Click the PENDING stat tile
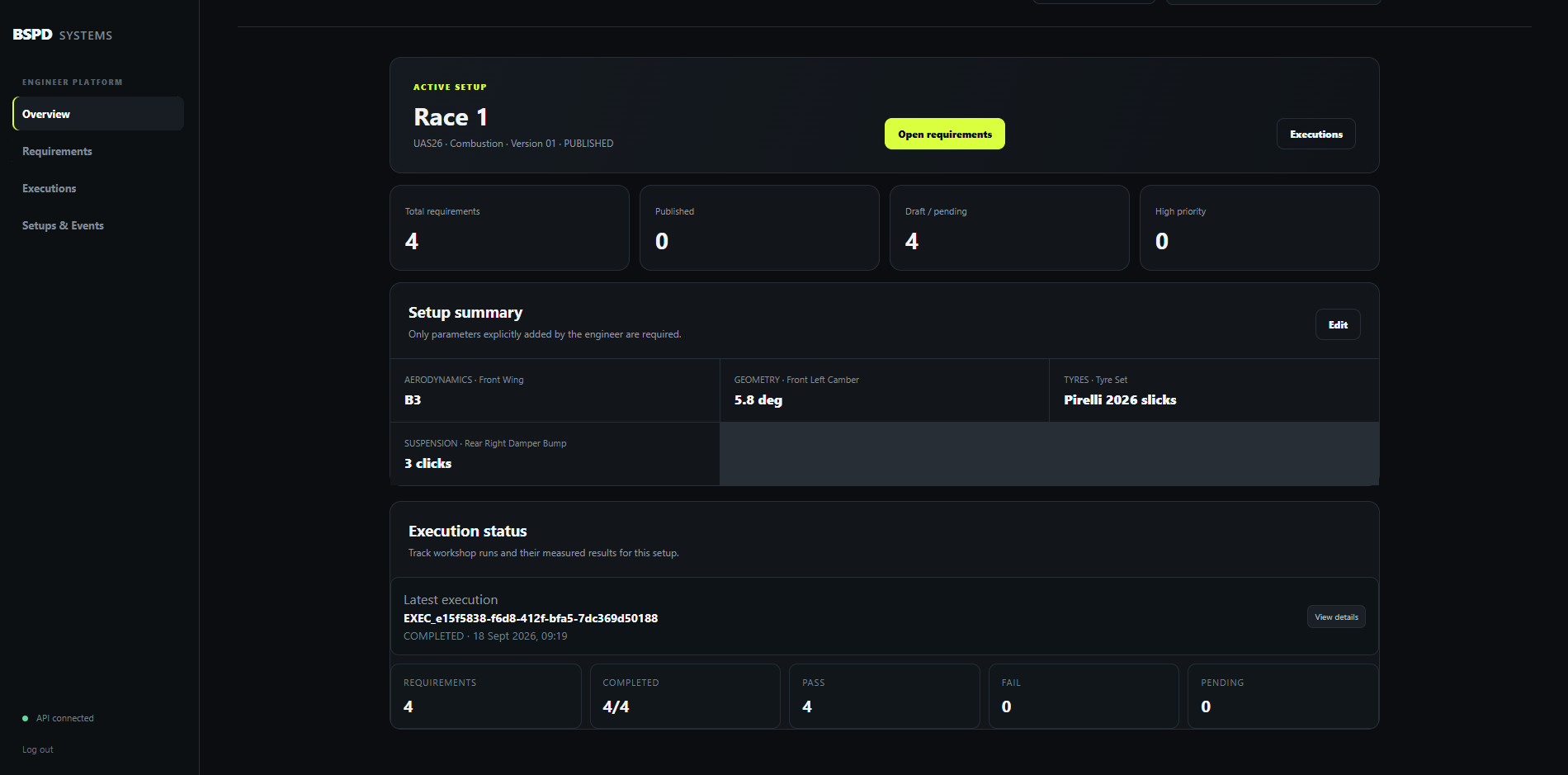The height and width of the screenshot is (775, 1568). (x=1283, y=696)
